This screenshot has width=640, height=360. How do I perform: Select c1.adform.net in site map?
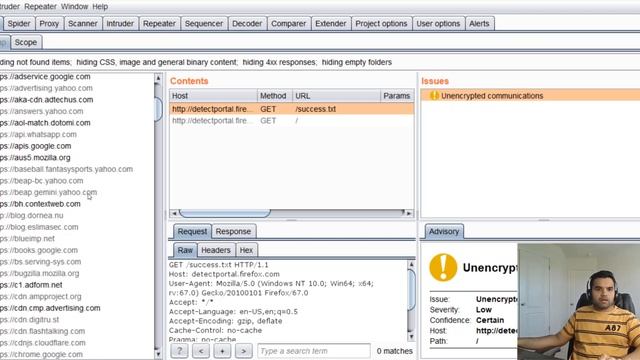point(31,285)
